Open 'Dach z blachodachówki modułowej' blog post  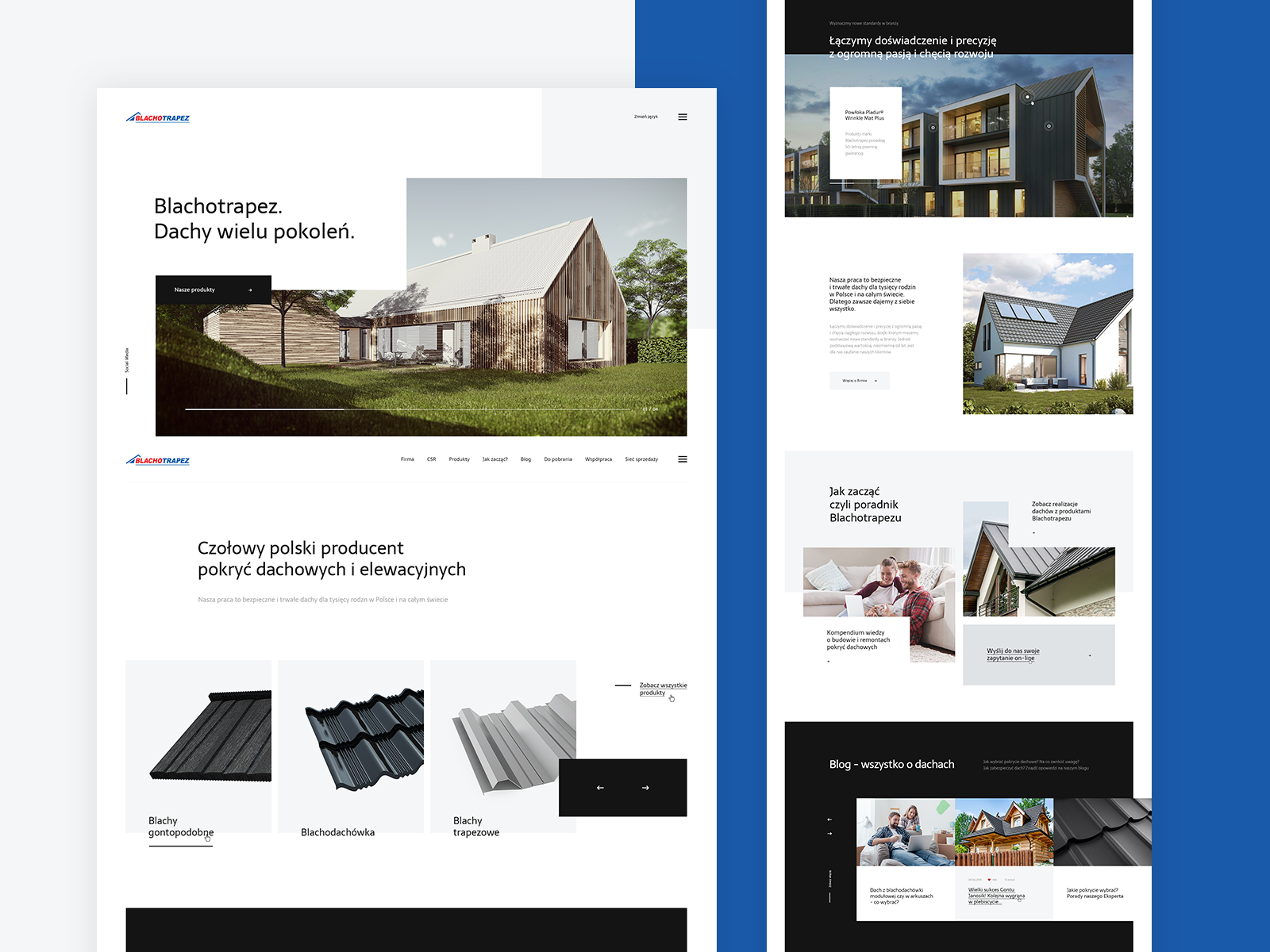(x=901, y=896)
